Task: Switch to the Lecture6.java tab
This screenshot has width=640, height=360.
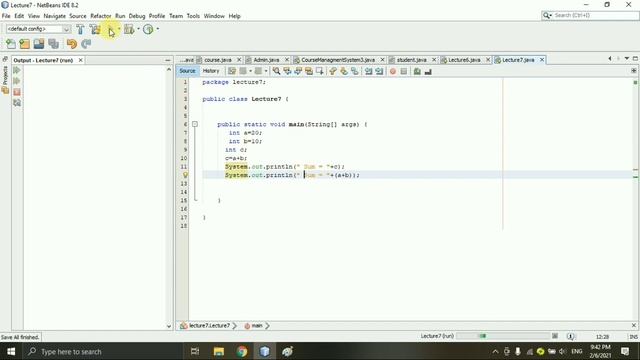Action: 464,60
